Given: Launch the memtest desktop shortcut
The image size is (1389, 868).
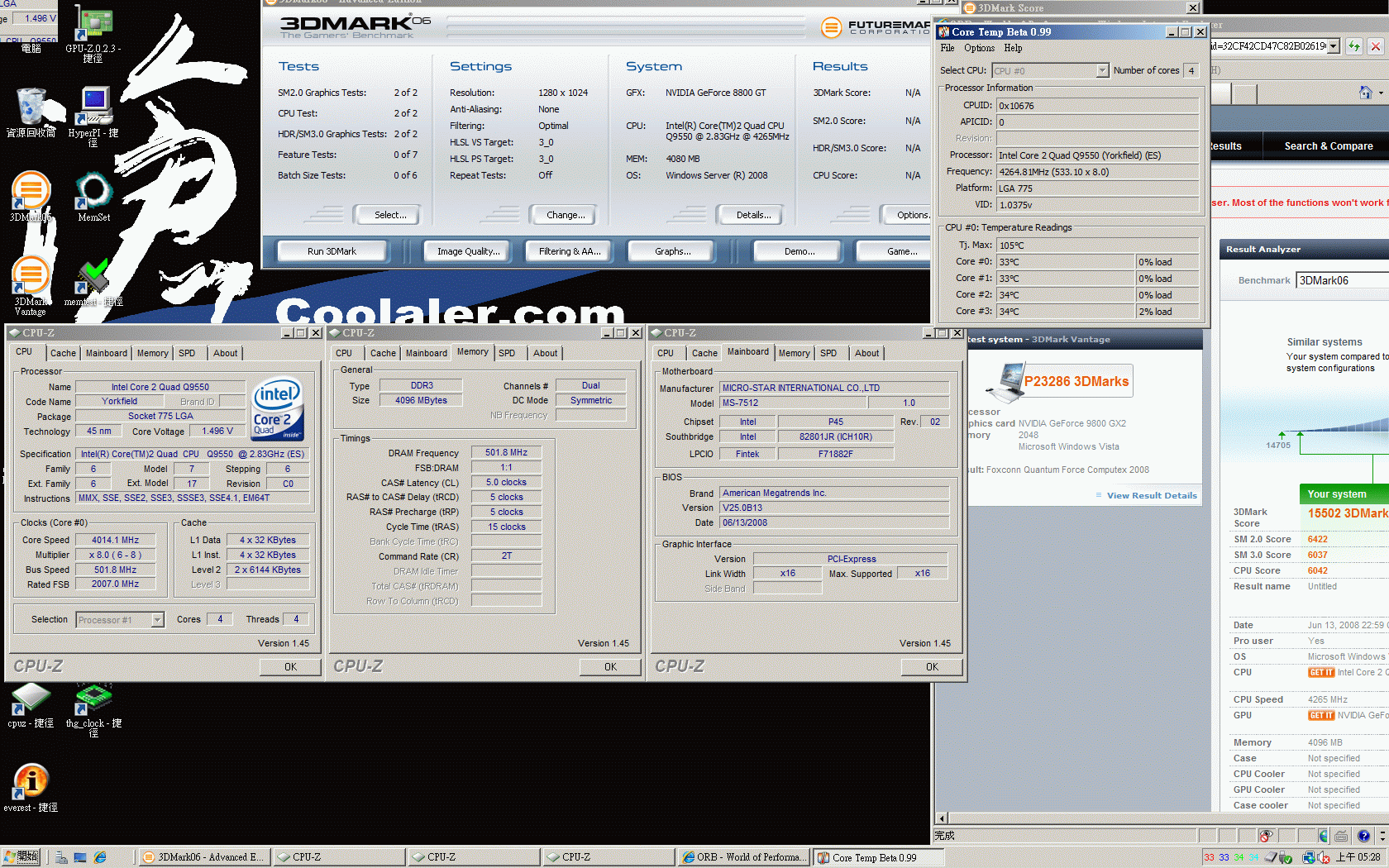Looking at the screenshot, I should [93, 283].
